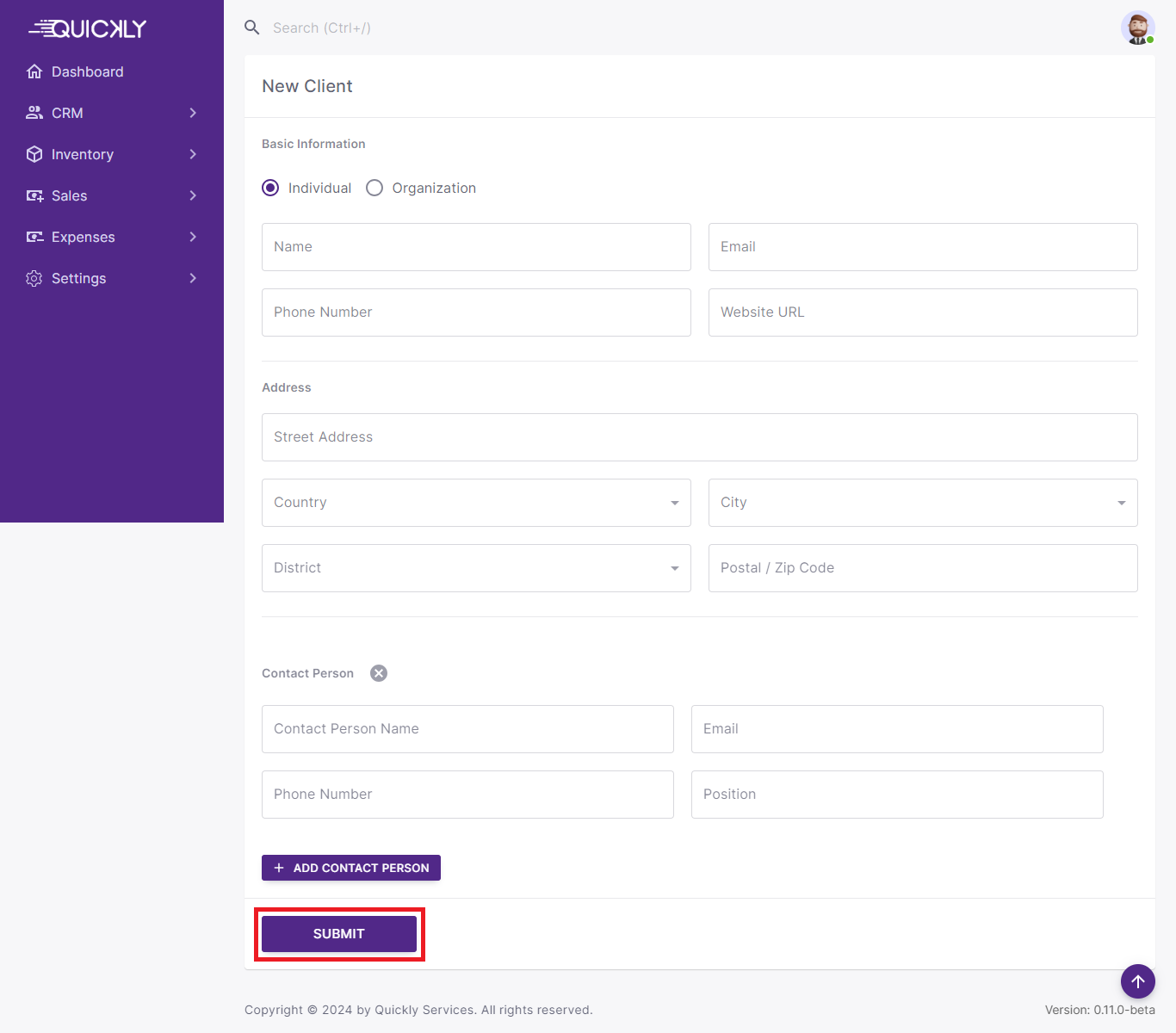Select the Individual radio button

(x=270, y=188)
